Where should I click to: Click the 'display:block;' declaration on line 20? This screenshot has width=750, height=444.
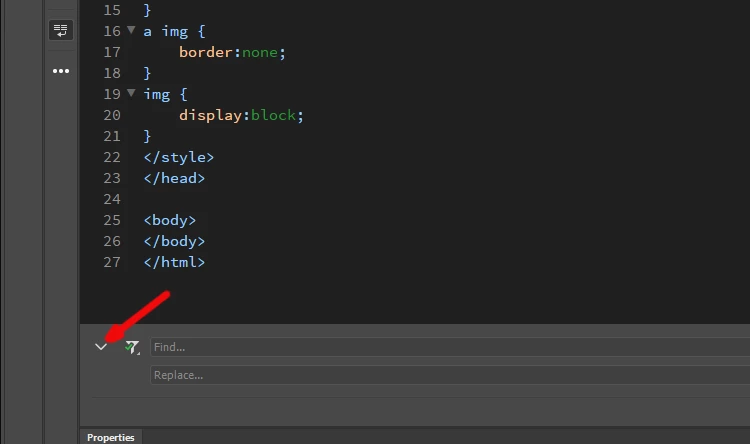pos(242,115)
